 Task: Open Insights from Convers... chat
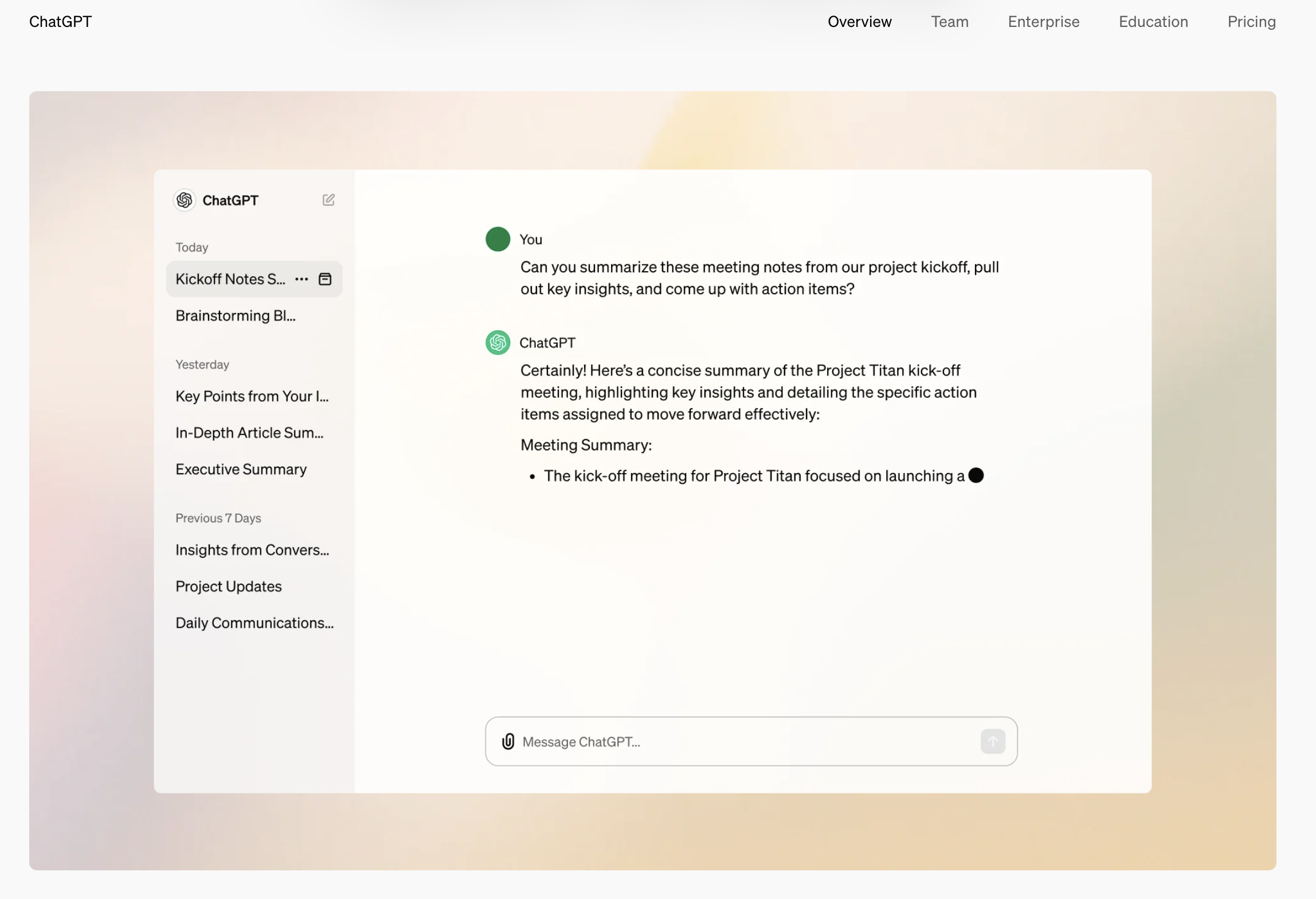pyautogui.click(x=252, y=550)
